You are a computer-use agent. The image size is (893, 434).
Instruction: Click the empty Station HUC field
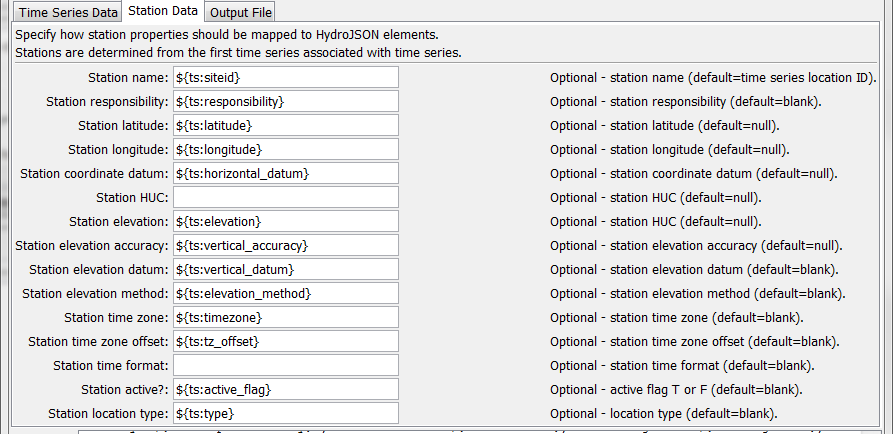click(x=286, y=197)
